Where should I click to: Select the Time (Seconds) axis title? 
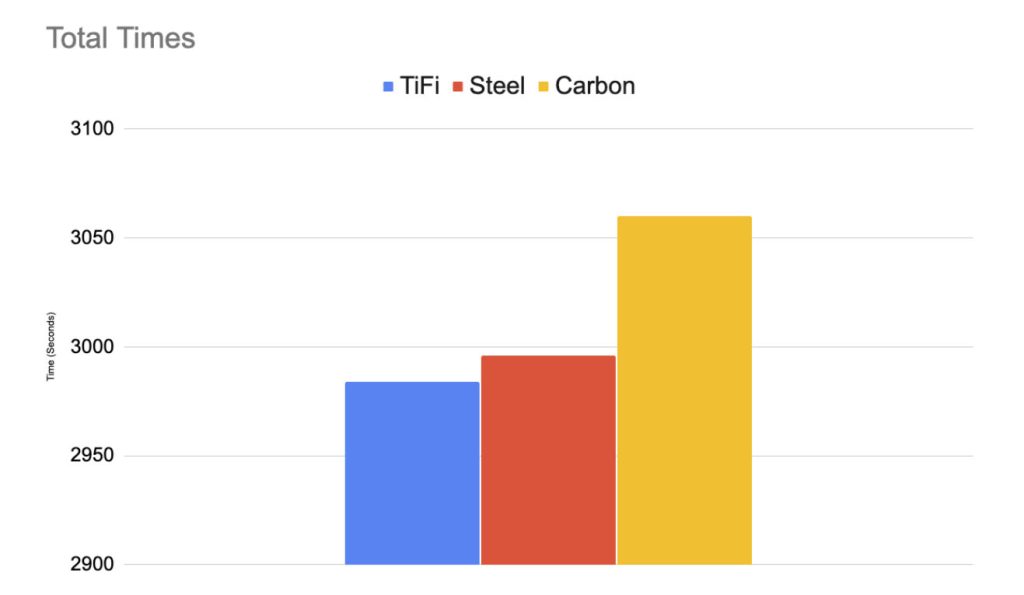(x=52, y=347)
